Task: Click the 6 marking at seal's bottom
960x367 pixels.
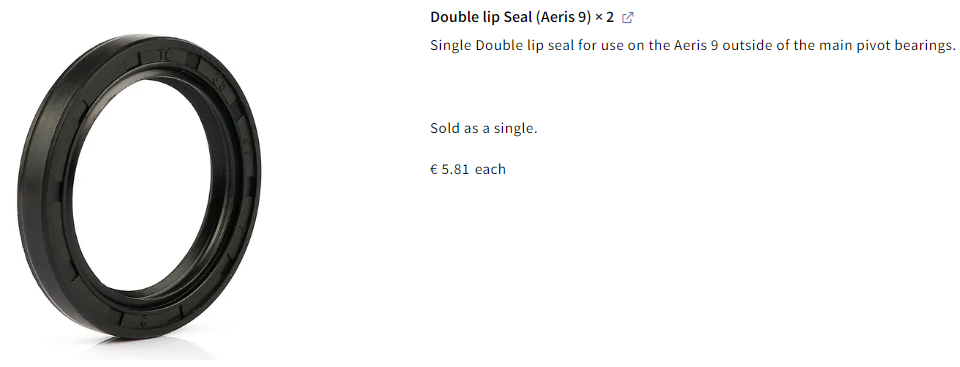Action: click(x=144, y=320)
